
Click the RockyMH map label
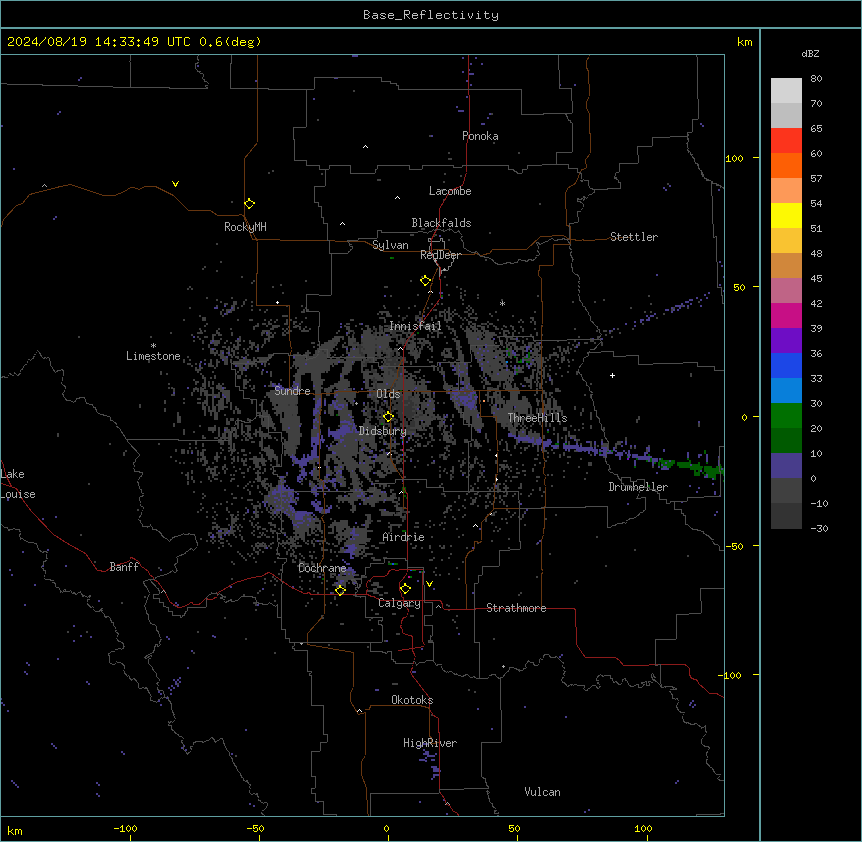[245, 227]
